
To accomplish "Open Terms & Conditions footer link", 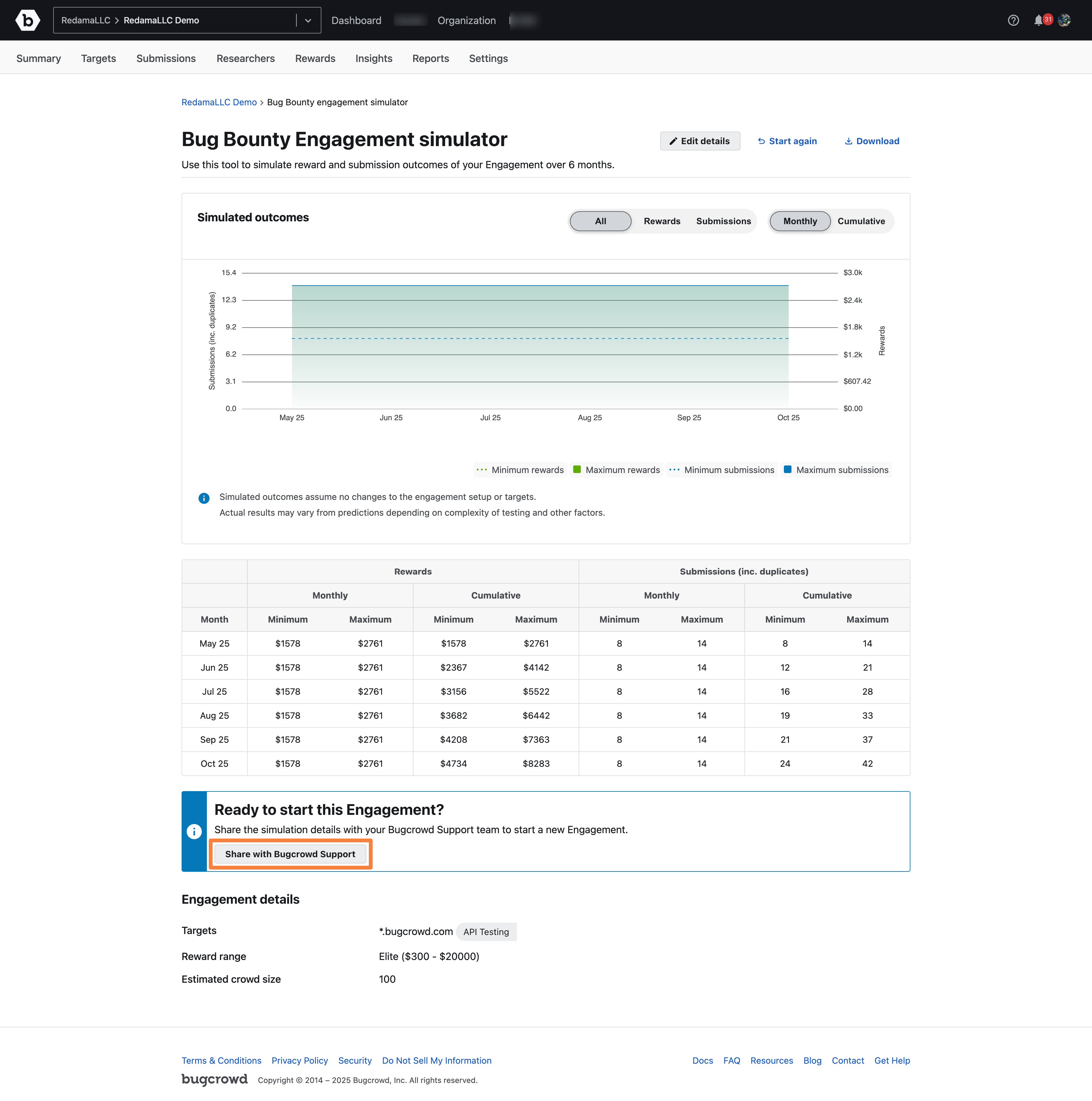I will coord(221,1061).
